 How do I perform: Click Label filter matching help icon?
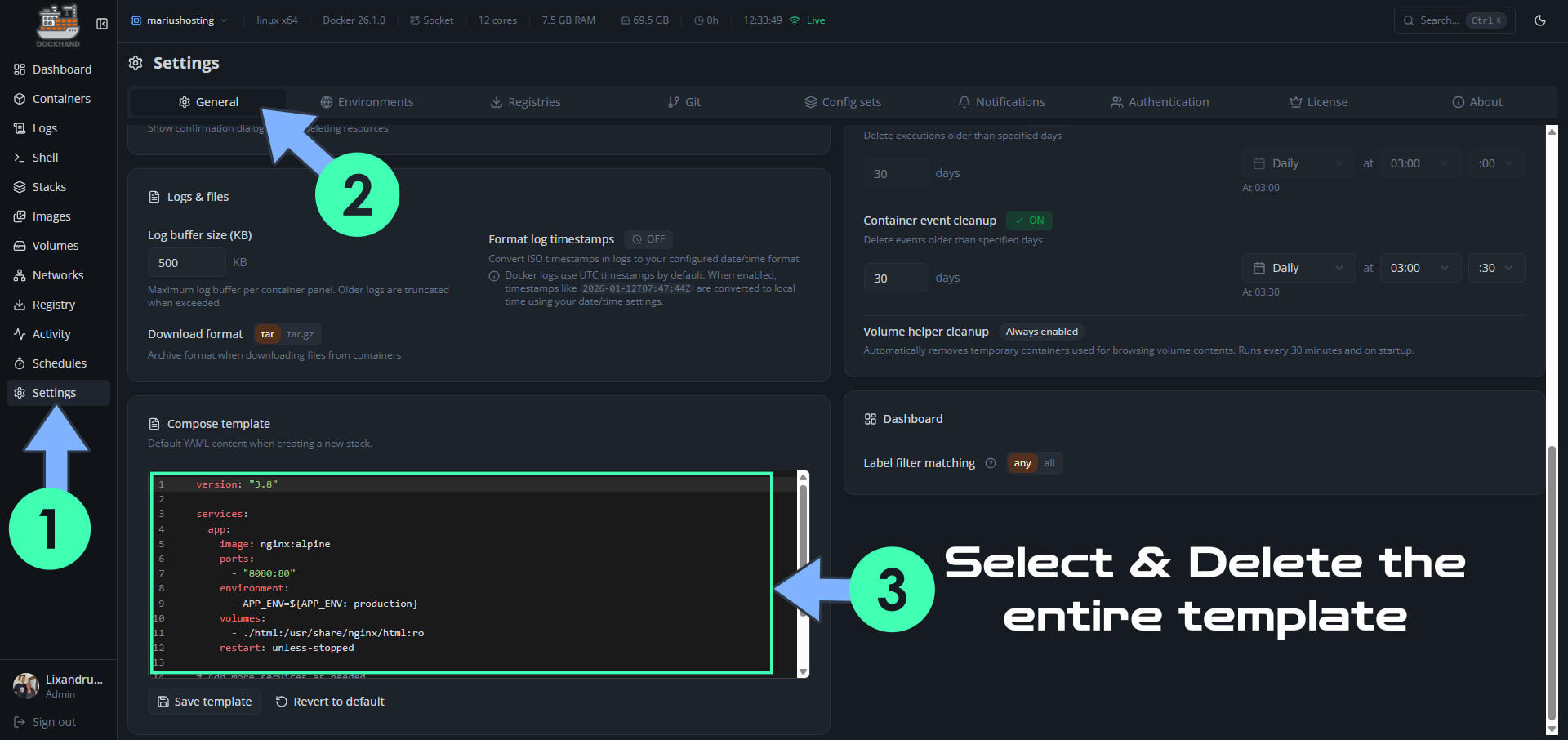(991, 463)
